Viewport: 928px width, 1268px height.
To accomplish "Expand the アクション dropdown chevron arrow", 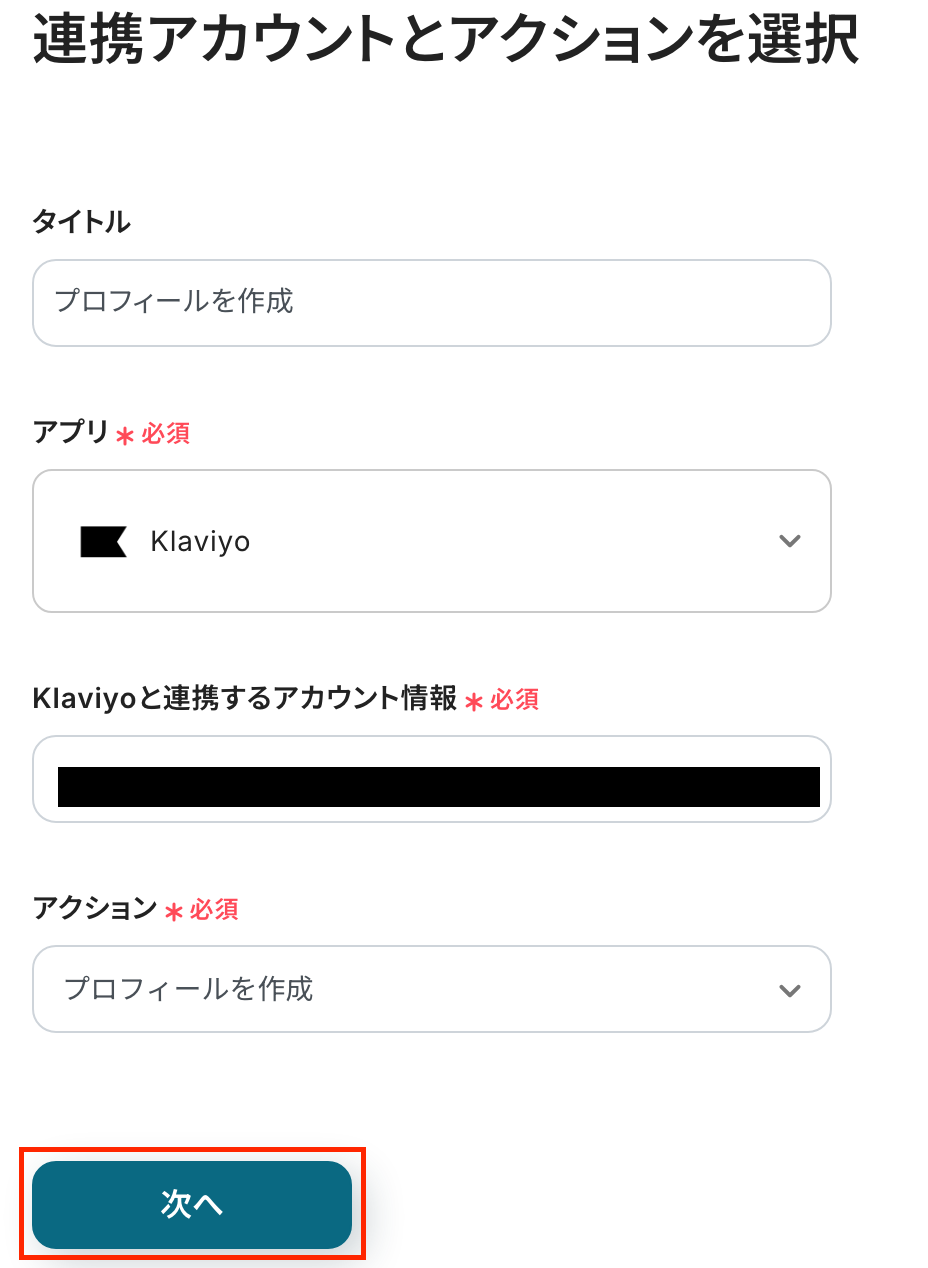I will tap(790, 990).
